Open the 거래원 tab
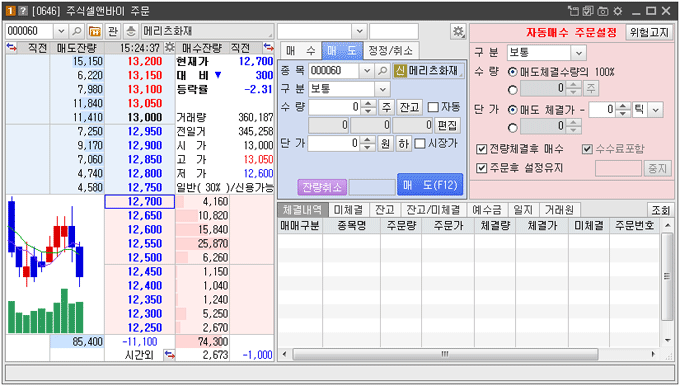This screenshot has height=386, width=680. click(x=559, y=210)
